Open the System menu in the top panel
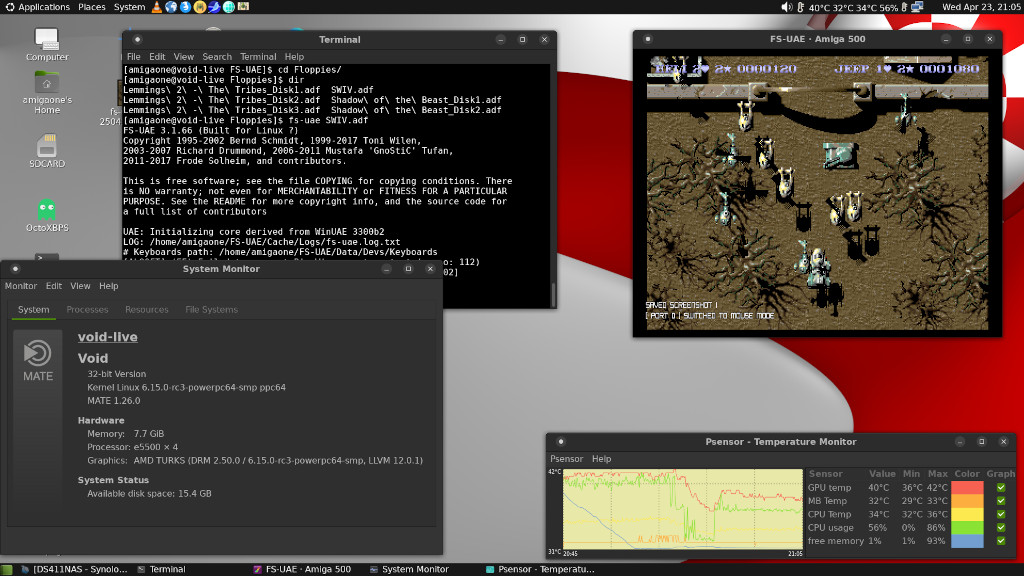The width and height of the screenshot is (1024, 576). 129,7
